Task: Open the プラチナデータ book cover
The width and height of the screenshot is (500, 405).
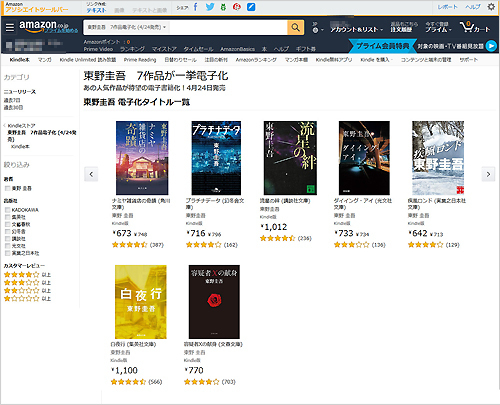Action: coord(216,158)
